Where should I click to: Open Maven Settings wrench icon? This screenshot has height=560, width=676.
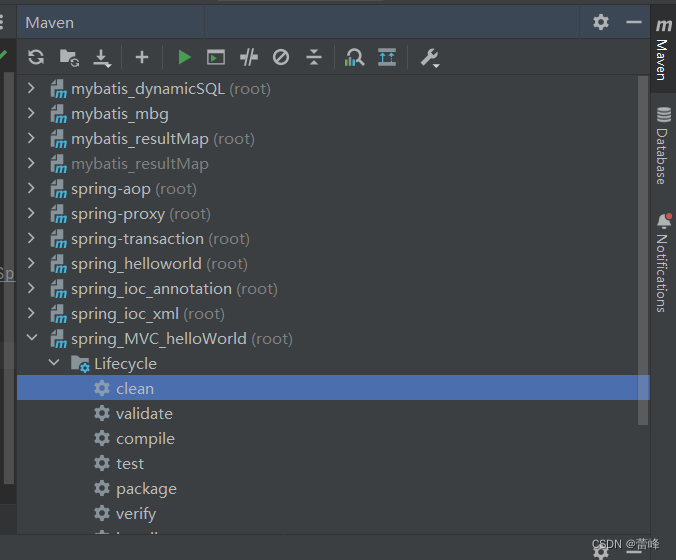click(430, 58)
